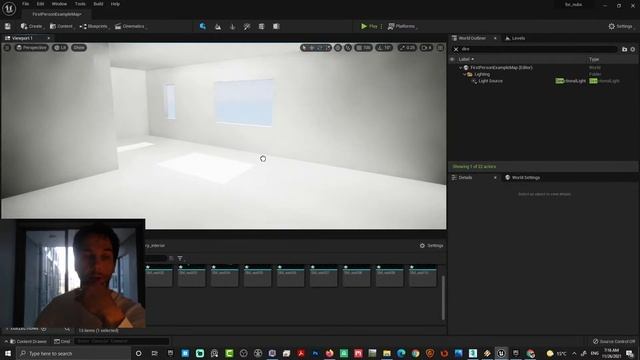Open Play options dots menu
The image size is (640, 360).
coord(381,26)
